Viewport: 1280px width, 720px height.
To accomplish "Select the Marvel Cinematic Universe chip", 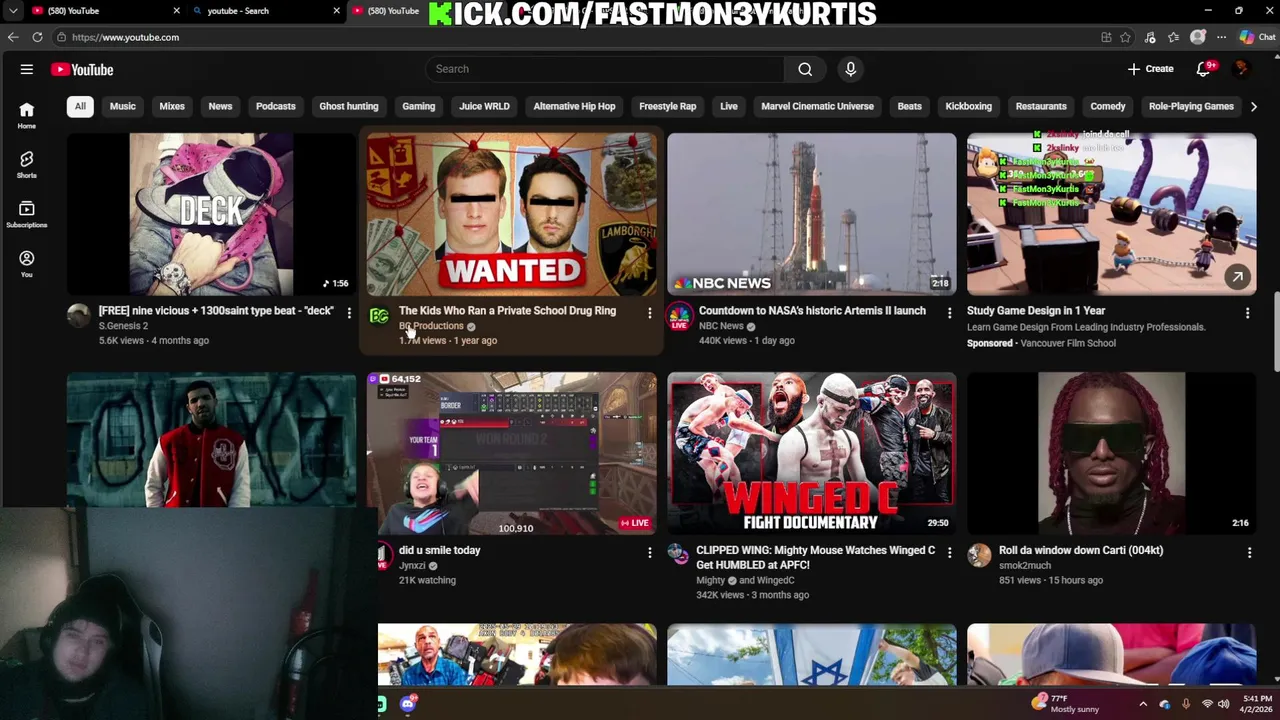I will [818, 106].
